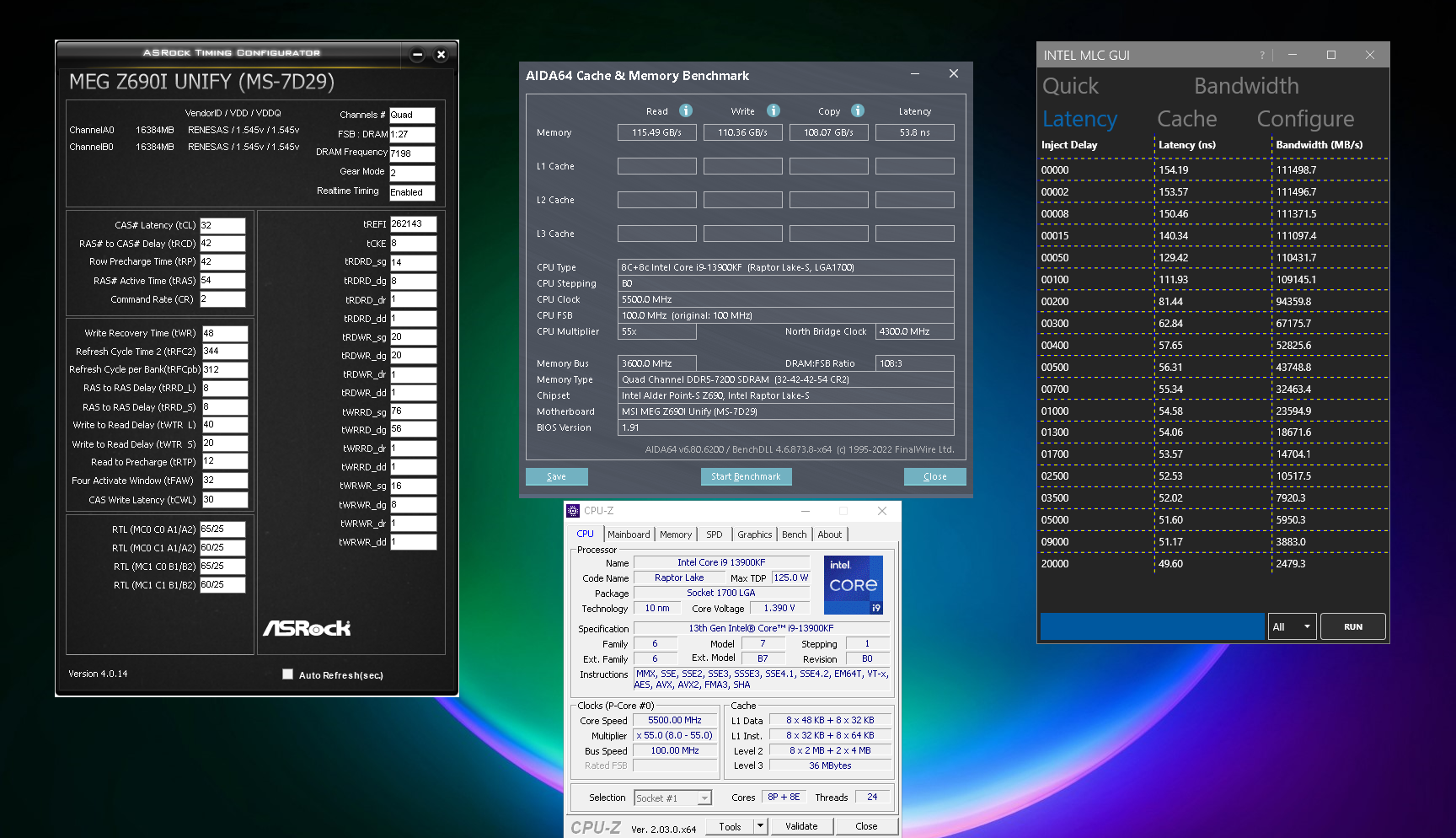Click the RUN button in Intel MLC

pos(1352,626)
